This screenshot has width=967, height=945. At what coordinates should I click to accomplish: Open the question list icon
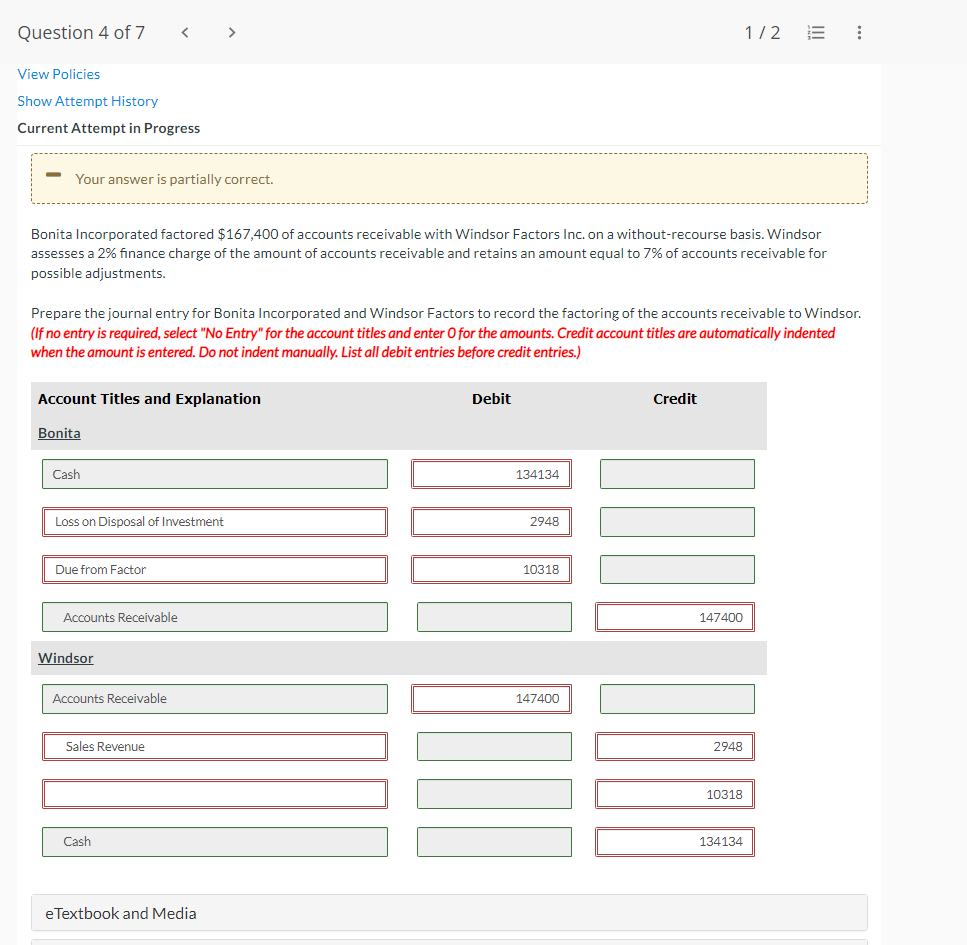[815, 33]
